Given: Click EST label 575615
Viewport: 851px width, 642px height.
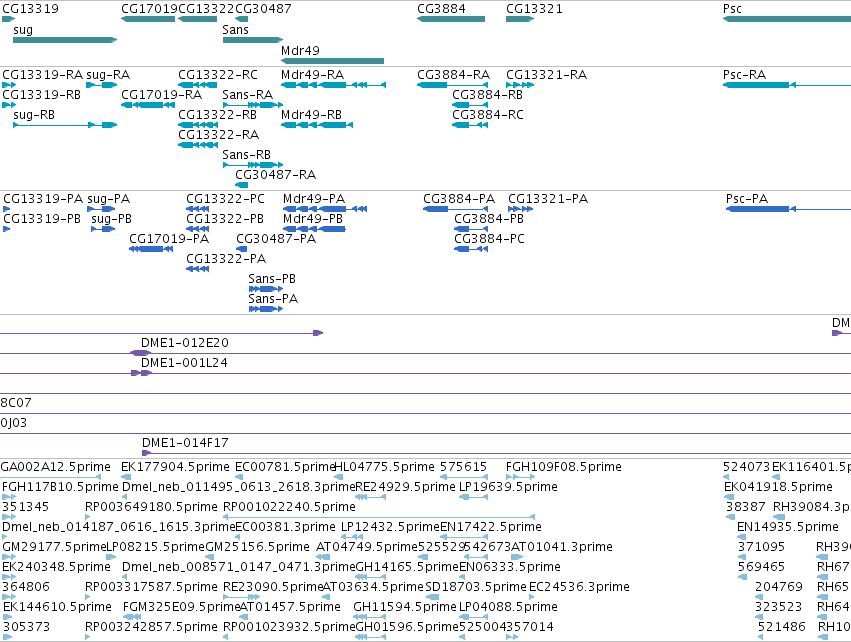Looking at the screenshot, I should pyautogui.click(x=463, y=467).
